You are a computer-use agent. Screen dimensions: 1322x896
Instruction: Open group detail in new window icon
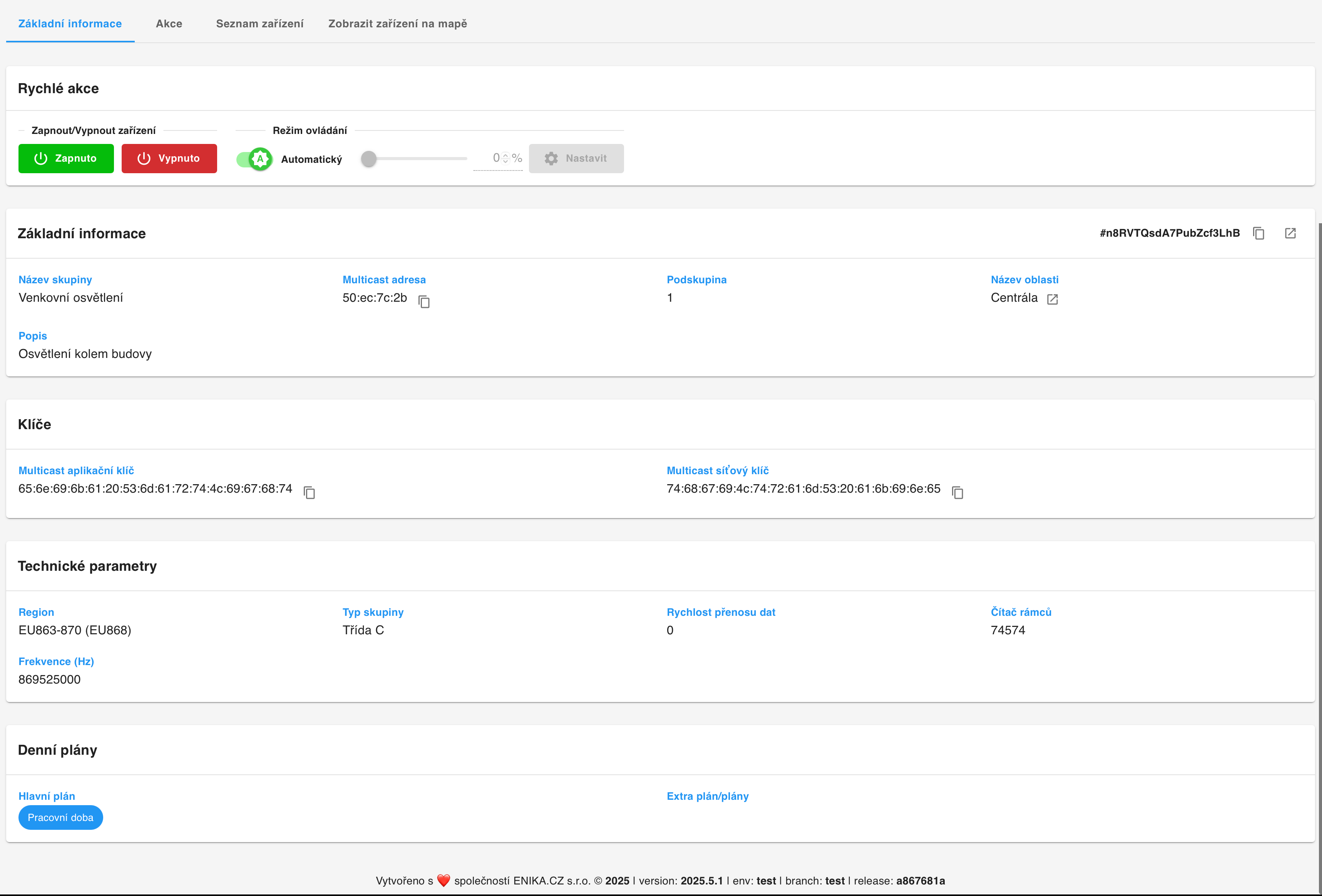[1290, 233]
